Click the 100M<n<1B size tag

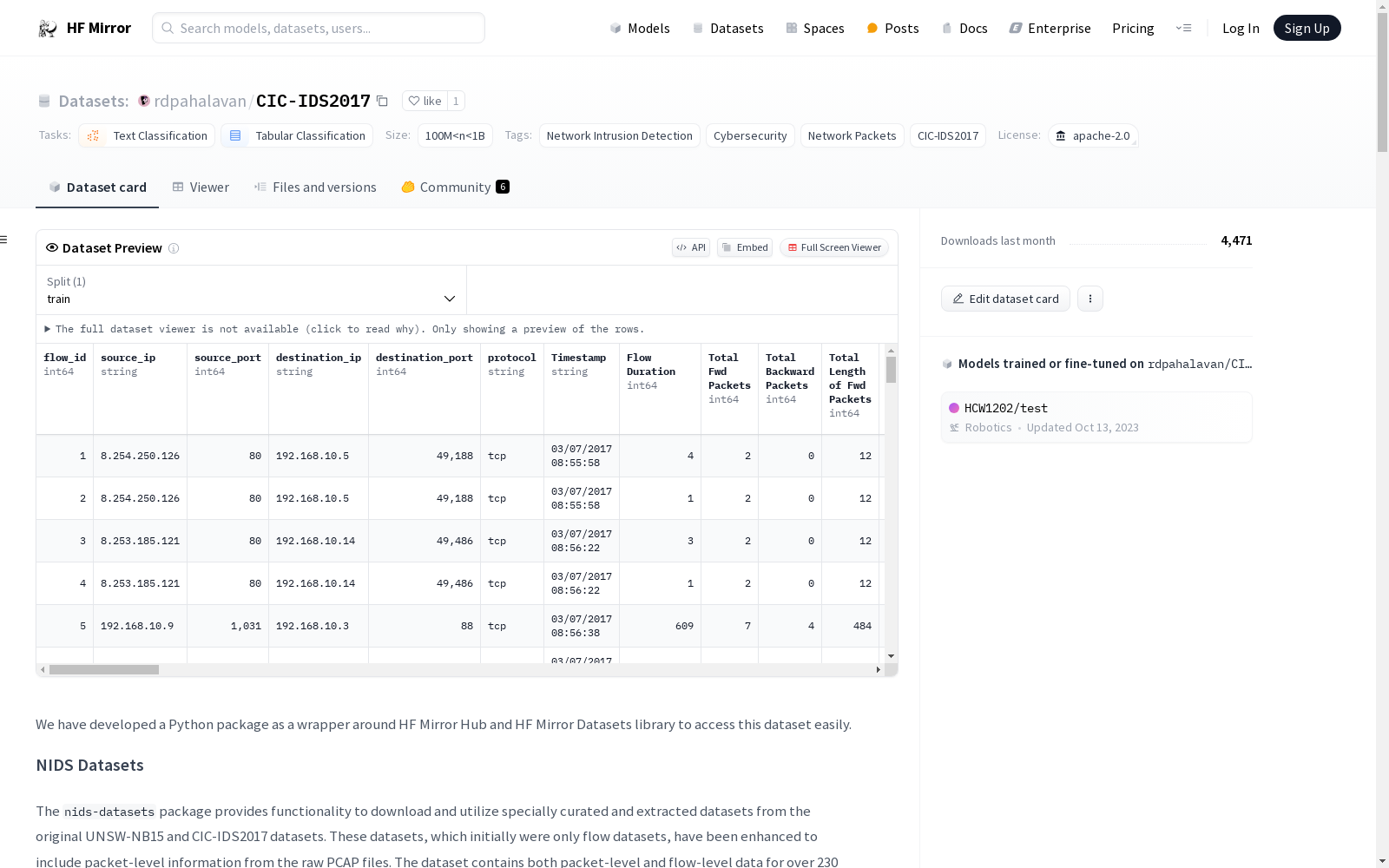point(455,135)
